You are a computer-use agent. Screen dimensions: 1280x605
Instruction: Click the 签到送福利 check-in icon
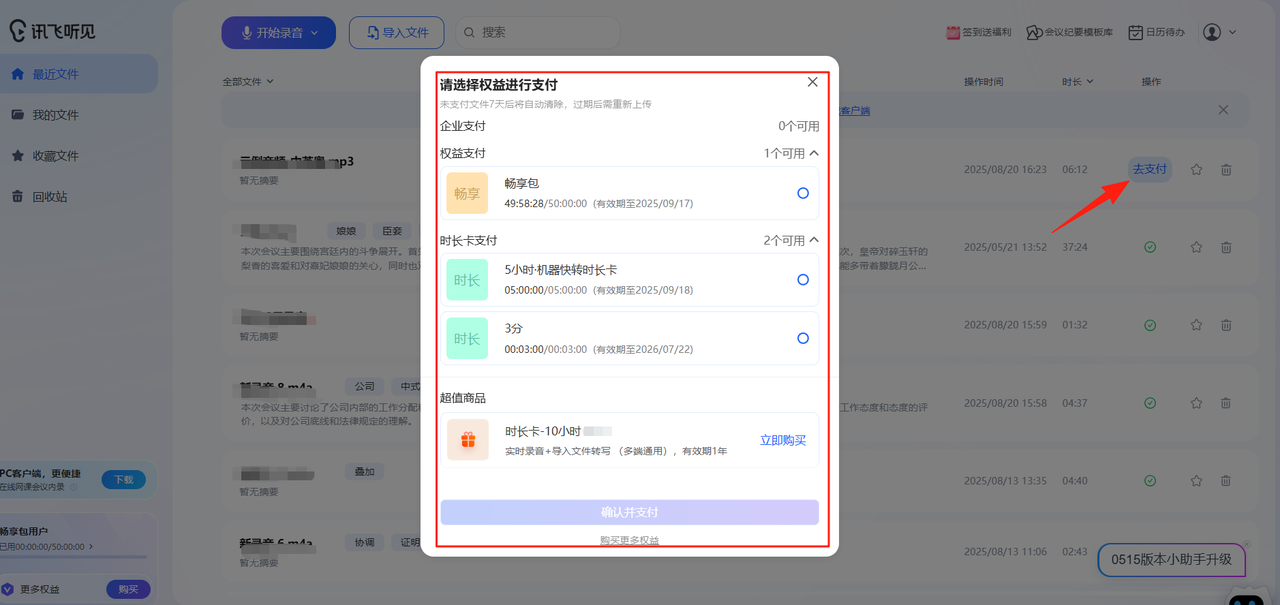[953, 33]
